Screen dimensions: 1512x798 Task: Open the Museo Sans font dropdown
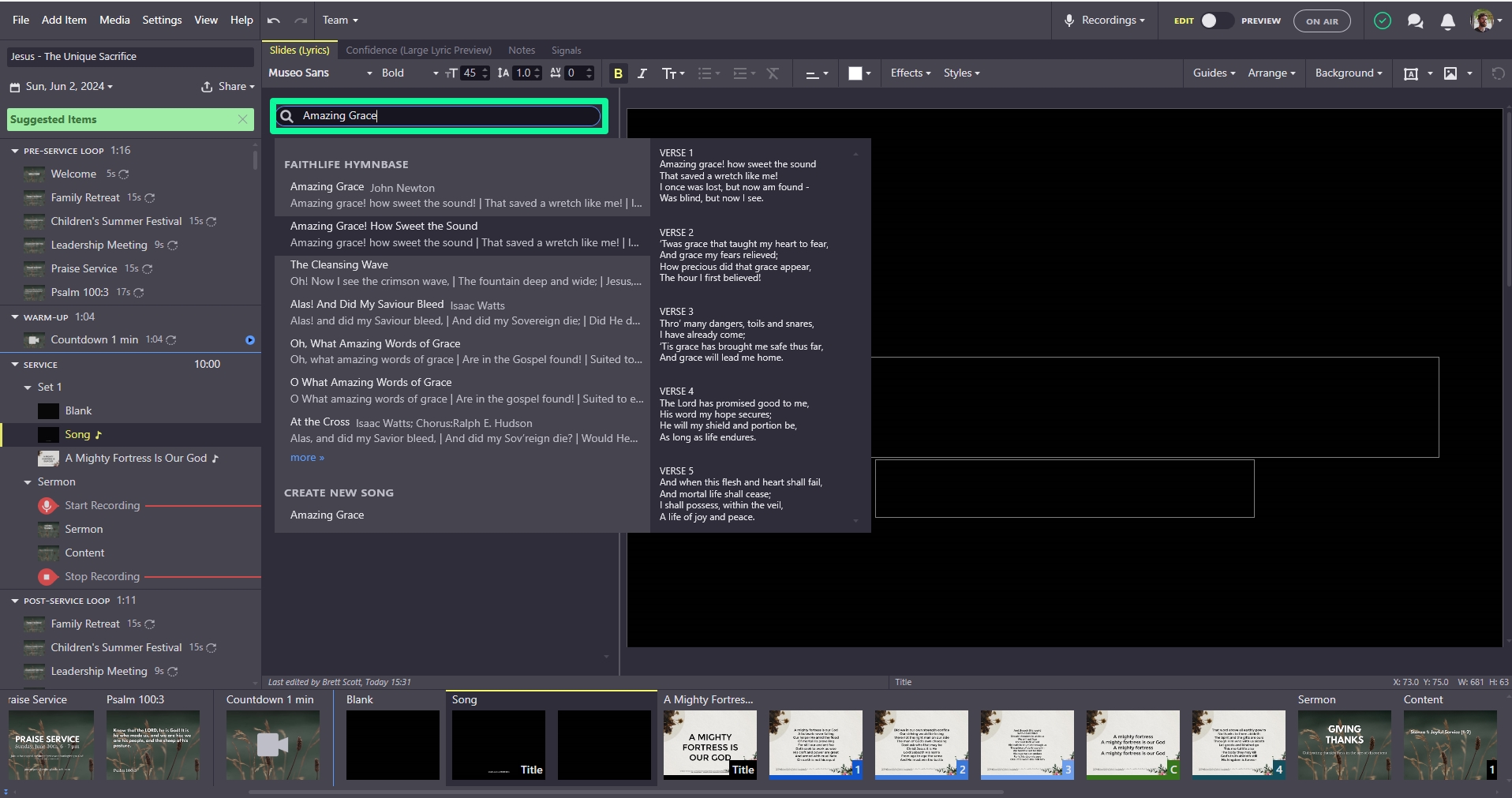(x=320, y=73)
